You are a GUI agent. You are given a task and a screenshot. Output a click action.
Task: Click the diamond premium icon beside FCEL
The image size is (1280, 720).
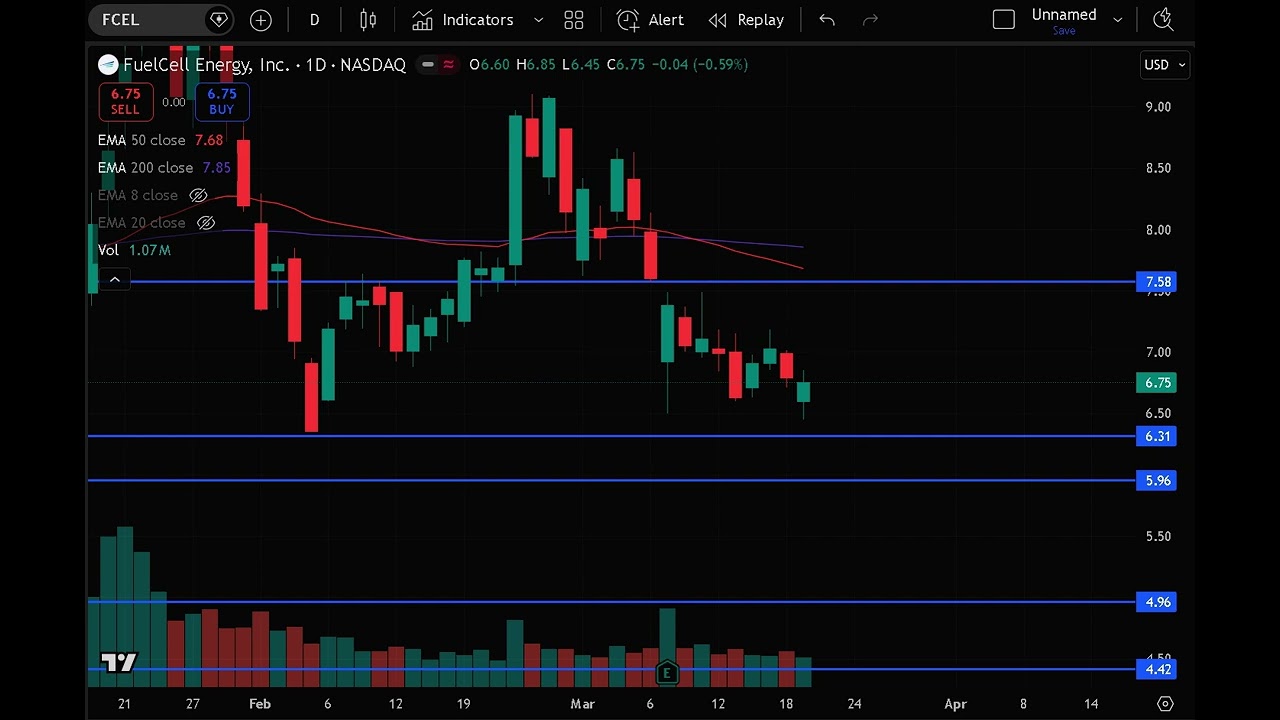(x=219, y=19)
